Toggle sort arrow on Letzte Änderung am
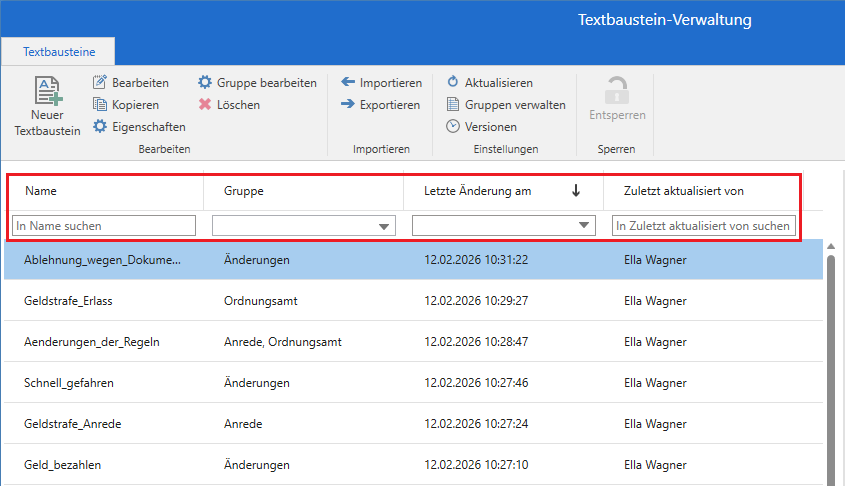 (576, 191)
